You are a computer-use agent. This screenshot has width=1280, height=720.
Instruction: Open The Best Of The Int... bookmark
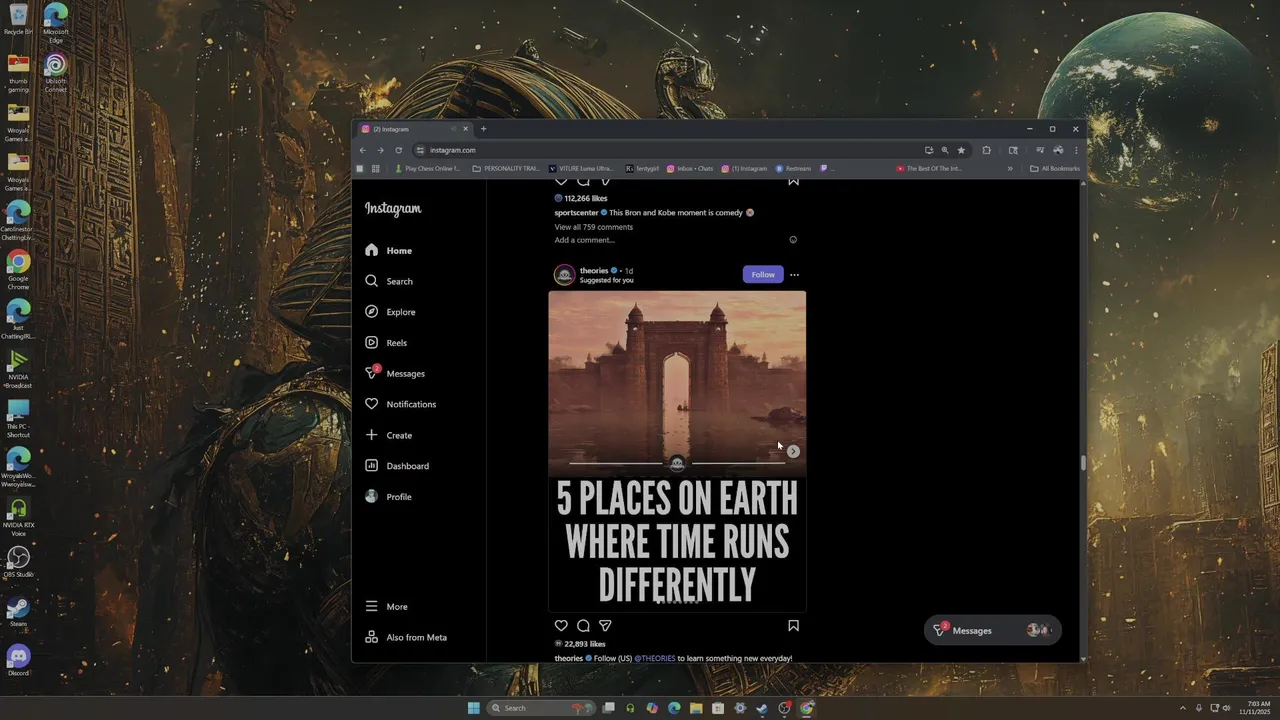click(x=929, y=169)
